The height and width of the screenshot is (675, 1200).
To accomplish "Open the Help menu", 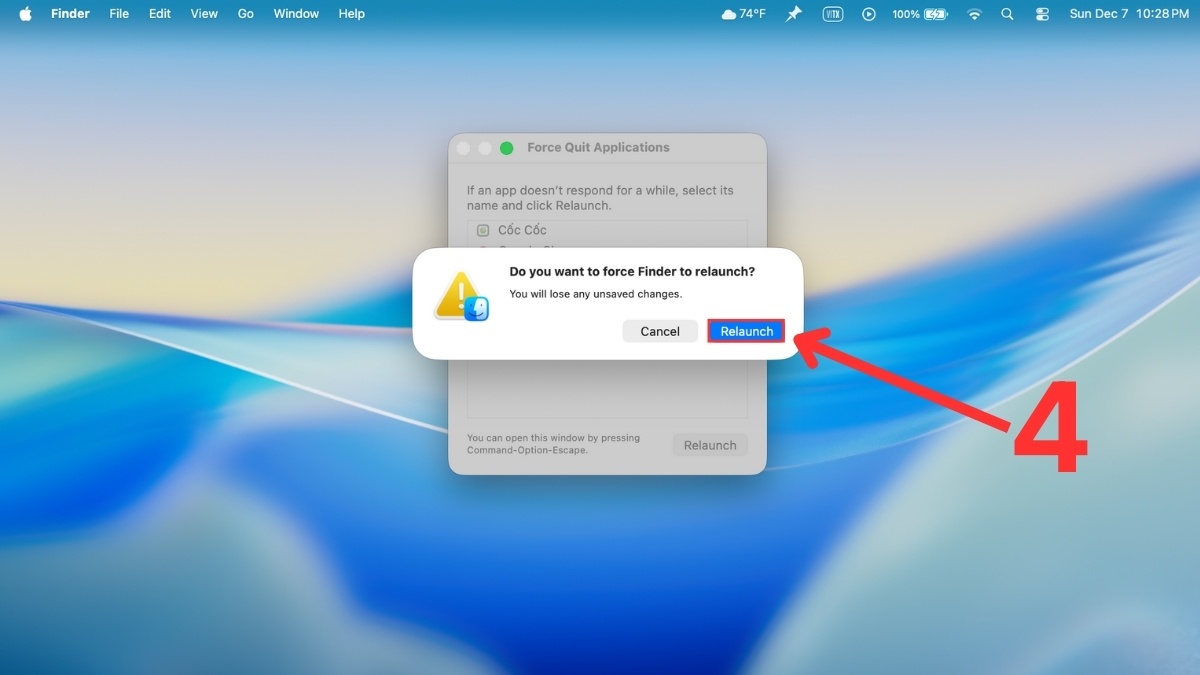I will [351, 14].
